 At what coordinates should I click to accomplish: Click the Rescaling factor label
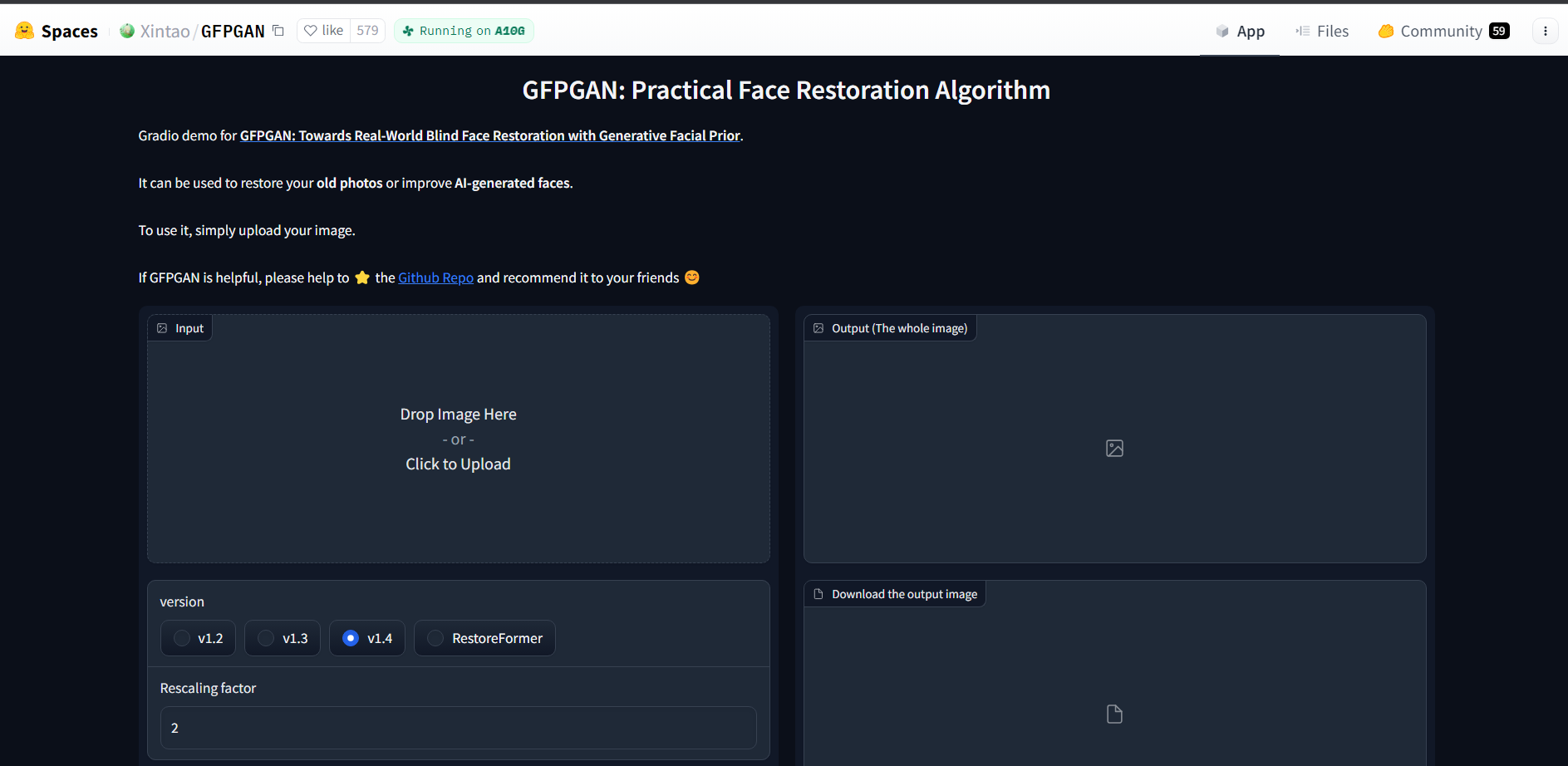(208, 688)
